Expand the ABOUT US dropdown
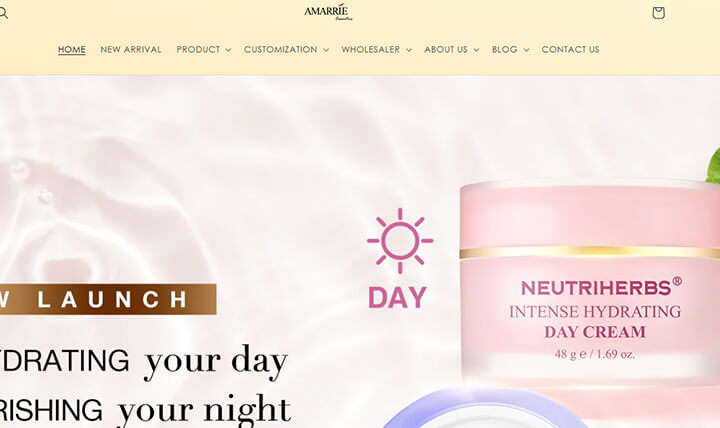720x428 pixels. [451, 49]
